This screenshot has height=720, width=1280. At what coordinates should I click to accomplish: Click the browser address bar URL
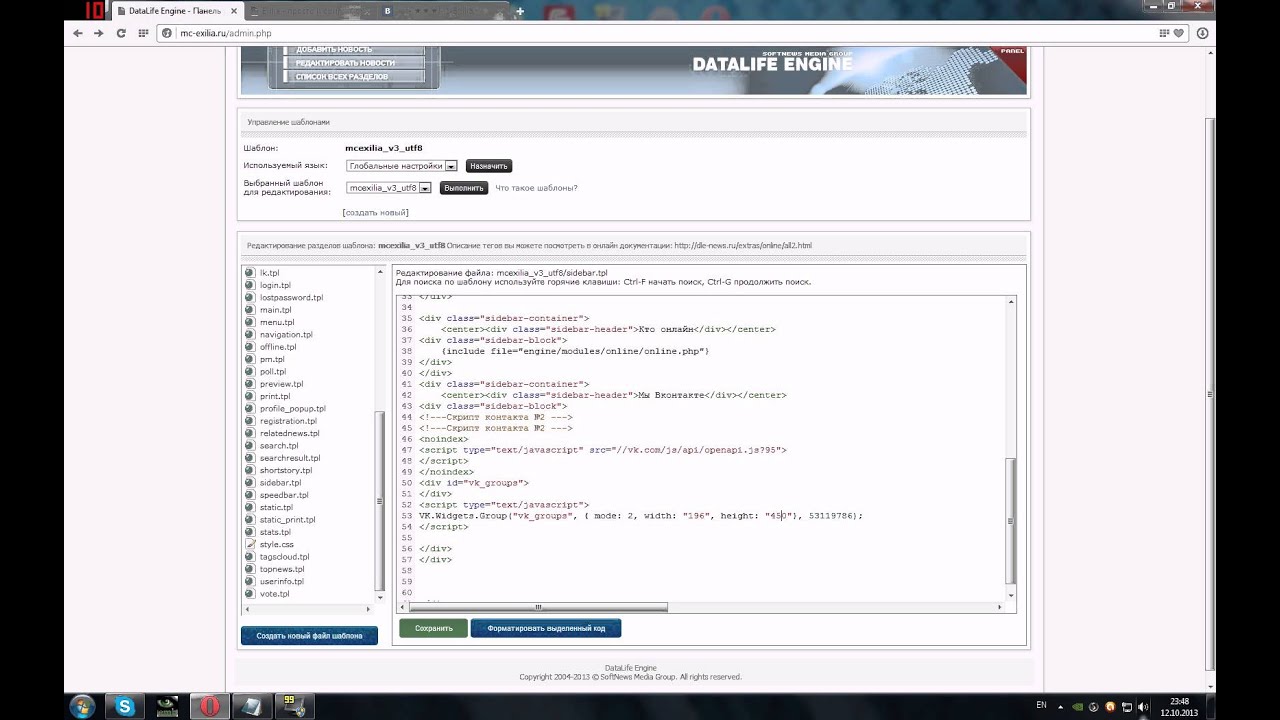click(x=225, y=33)
